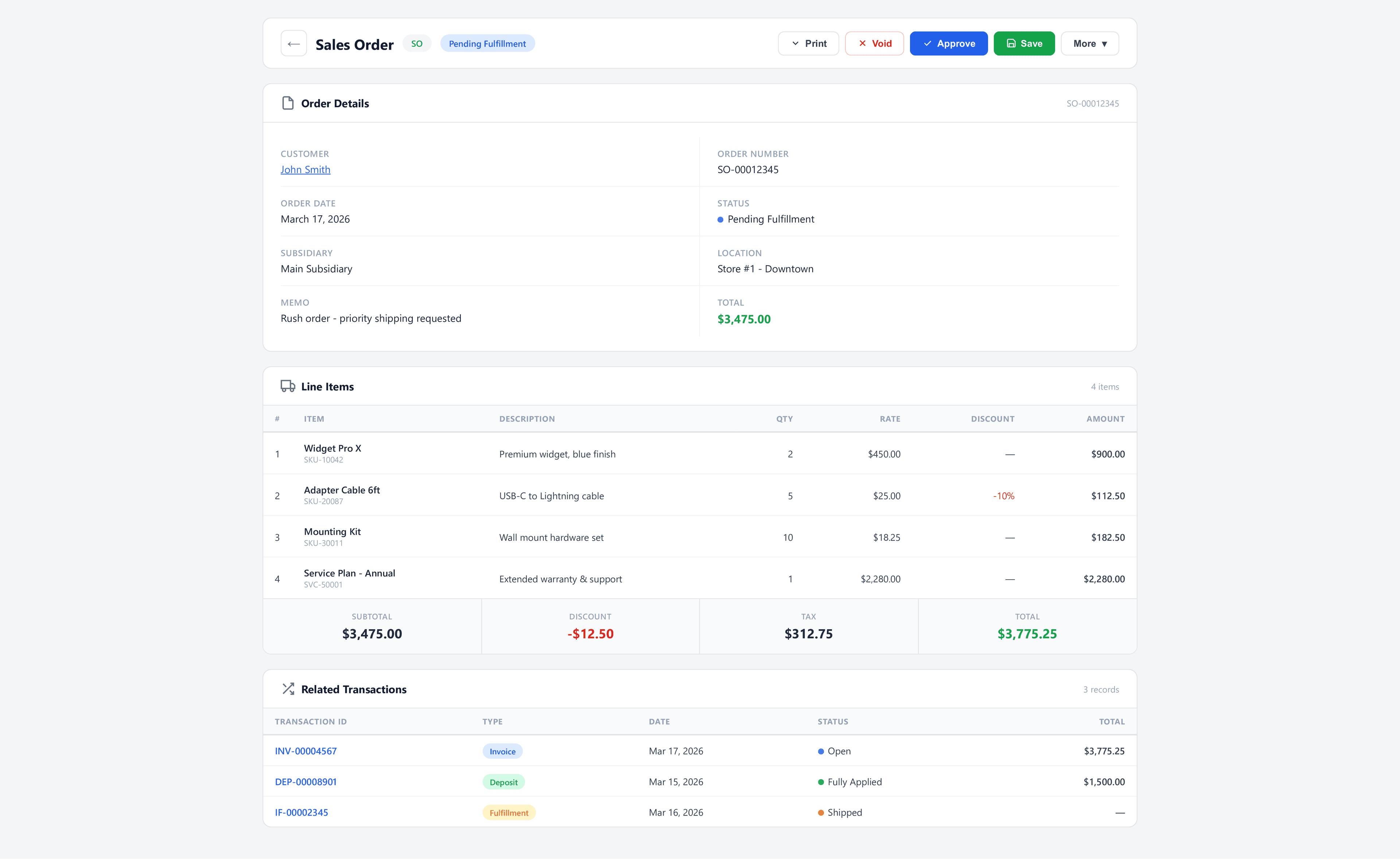The width and height of the screenshot is (1400, 859).
Task: Click the ITEM column header
Action: tap(314, 419)
